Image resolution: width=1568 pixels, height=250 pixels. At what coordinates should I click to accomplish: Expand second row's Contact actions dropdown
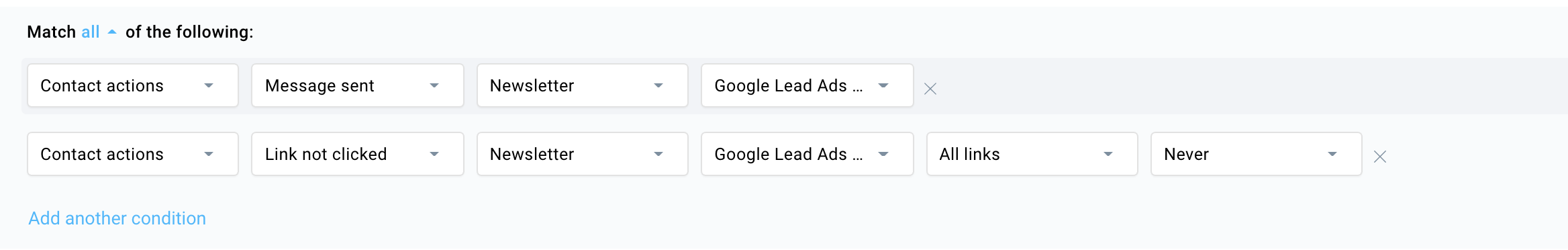[133, 154]
